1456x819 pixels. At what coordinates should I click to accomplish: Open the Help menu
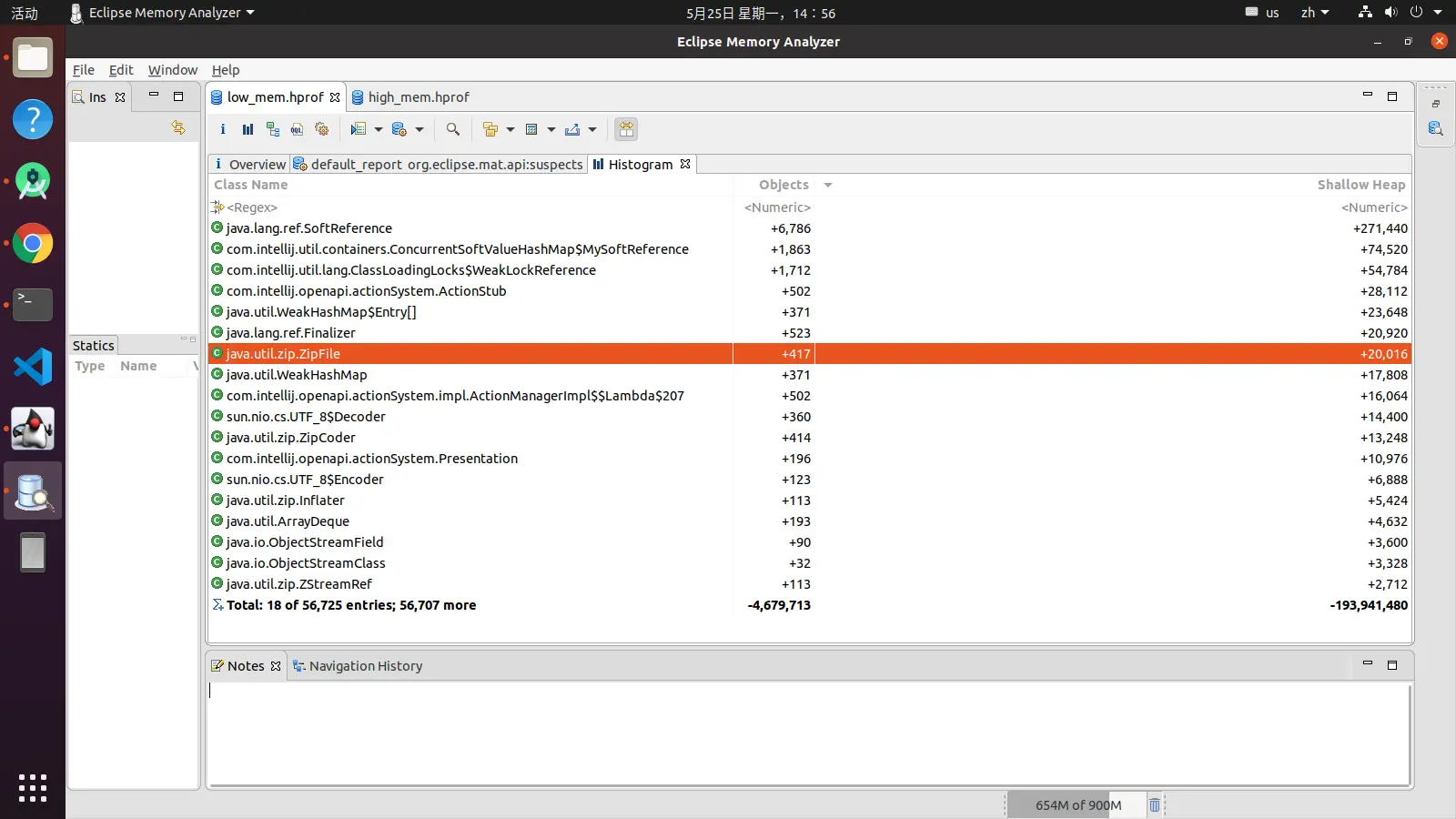click(x=226, y=70)
